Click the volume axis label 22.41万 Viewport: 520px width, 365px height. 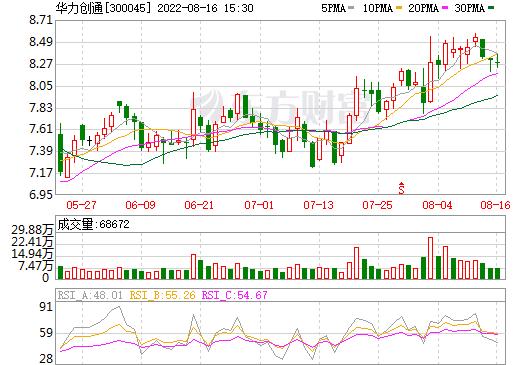click(32, 242)
